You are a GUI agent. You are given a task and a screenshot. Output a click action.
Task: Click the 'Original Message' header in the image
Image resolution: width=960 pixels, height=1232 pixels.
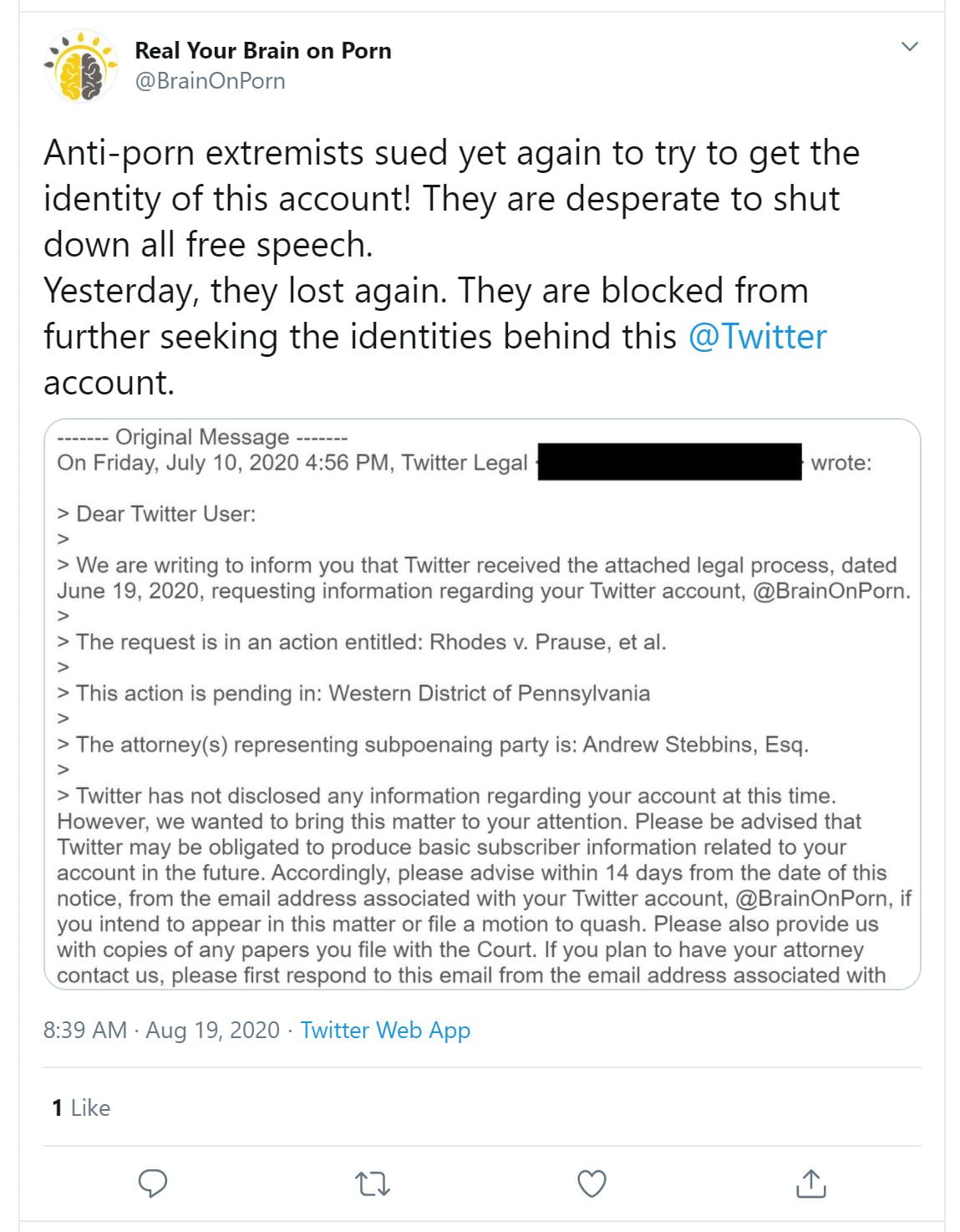(202, 437)
